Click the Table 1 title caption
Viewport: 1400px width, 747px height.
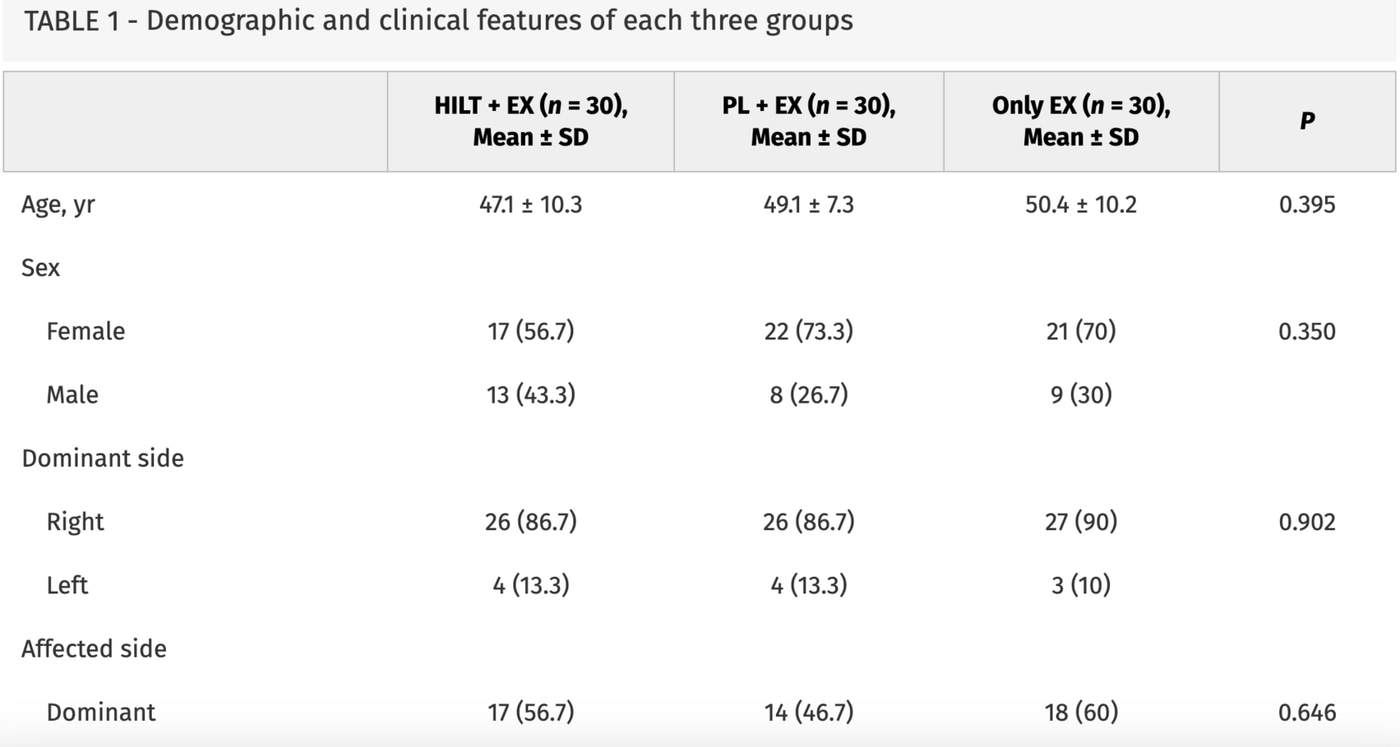tap(438, 21)
